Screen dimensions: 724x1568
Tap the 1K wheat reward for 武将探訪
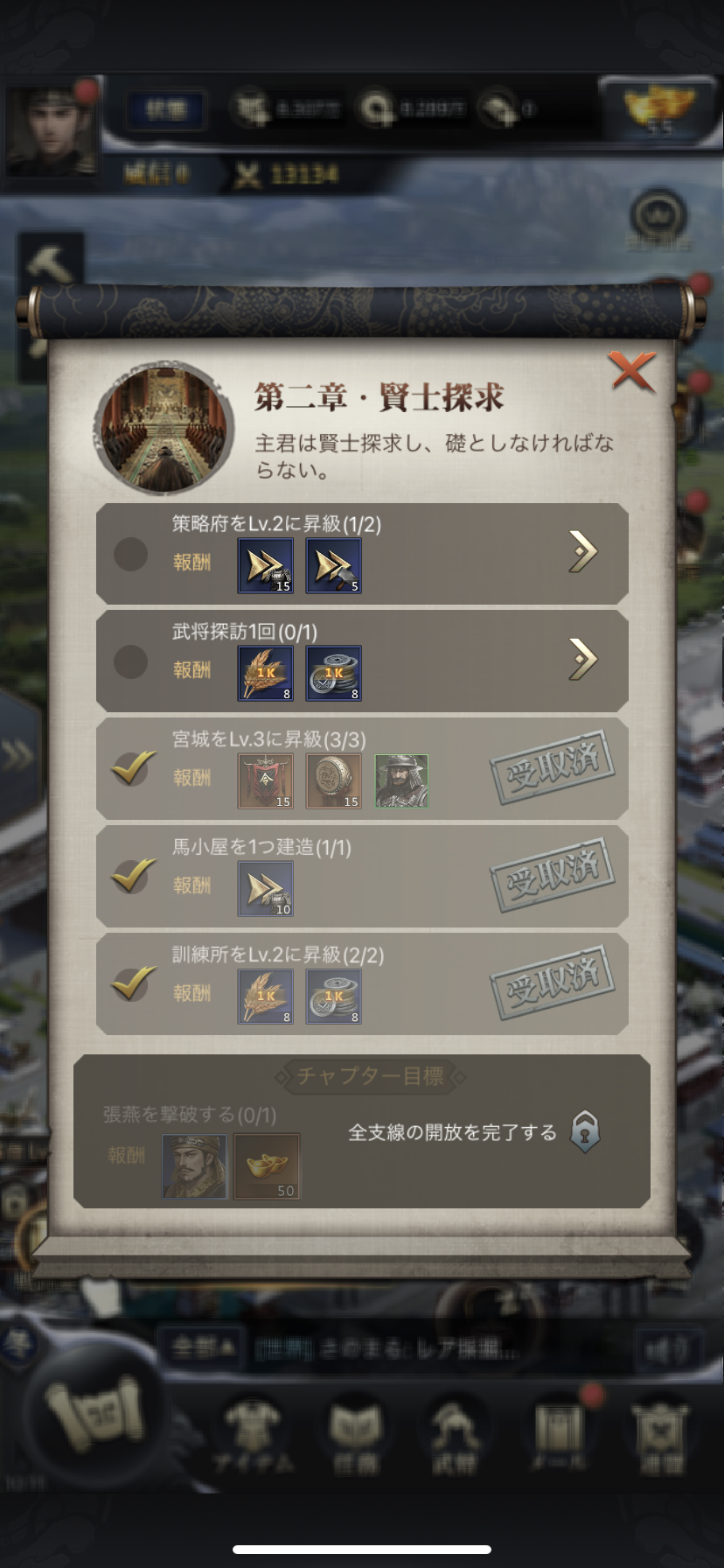tap(266, 673)
